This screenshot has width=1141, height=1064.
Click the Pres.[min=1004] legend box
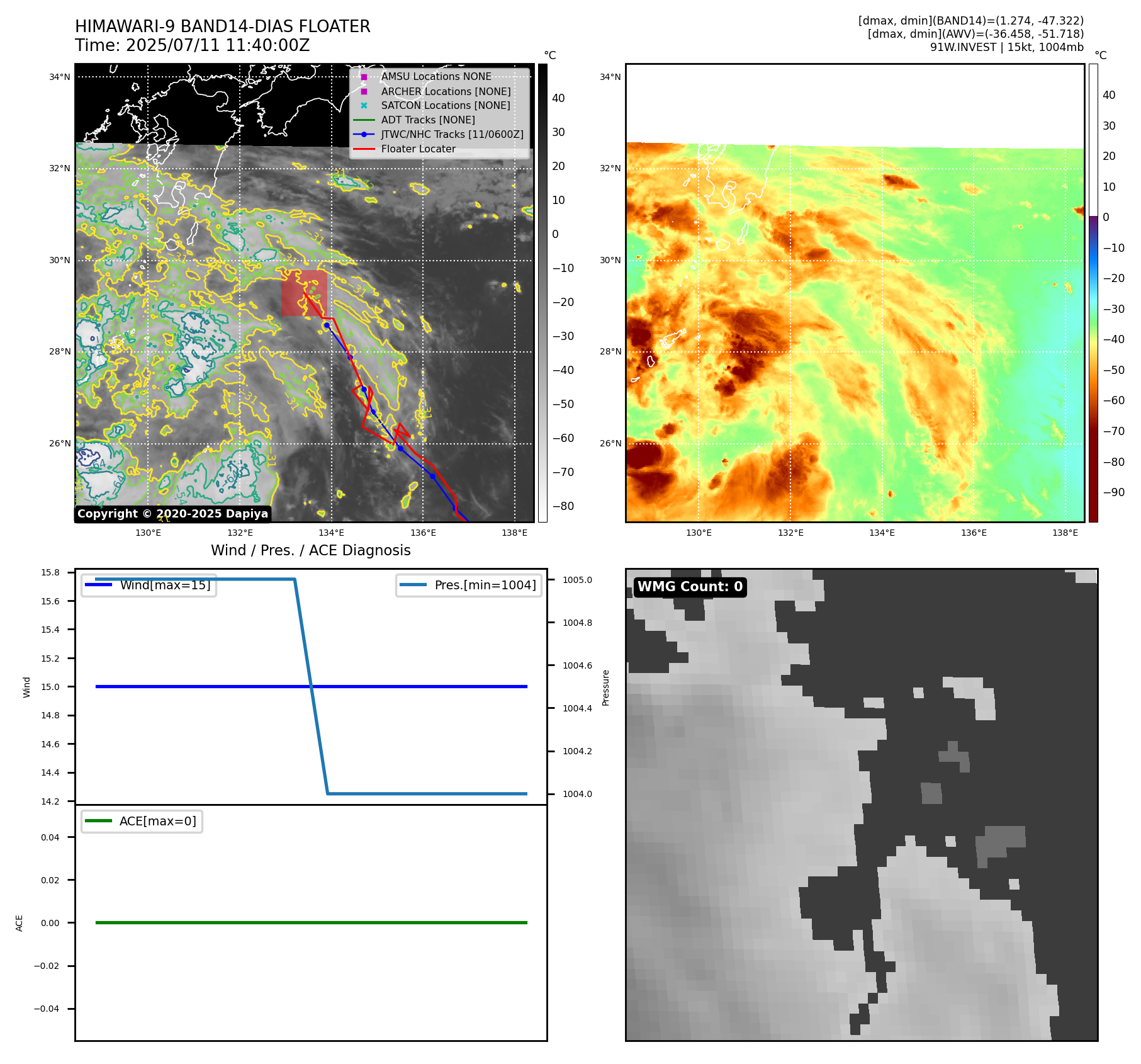[469, 585]
